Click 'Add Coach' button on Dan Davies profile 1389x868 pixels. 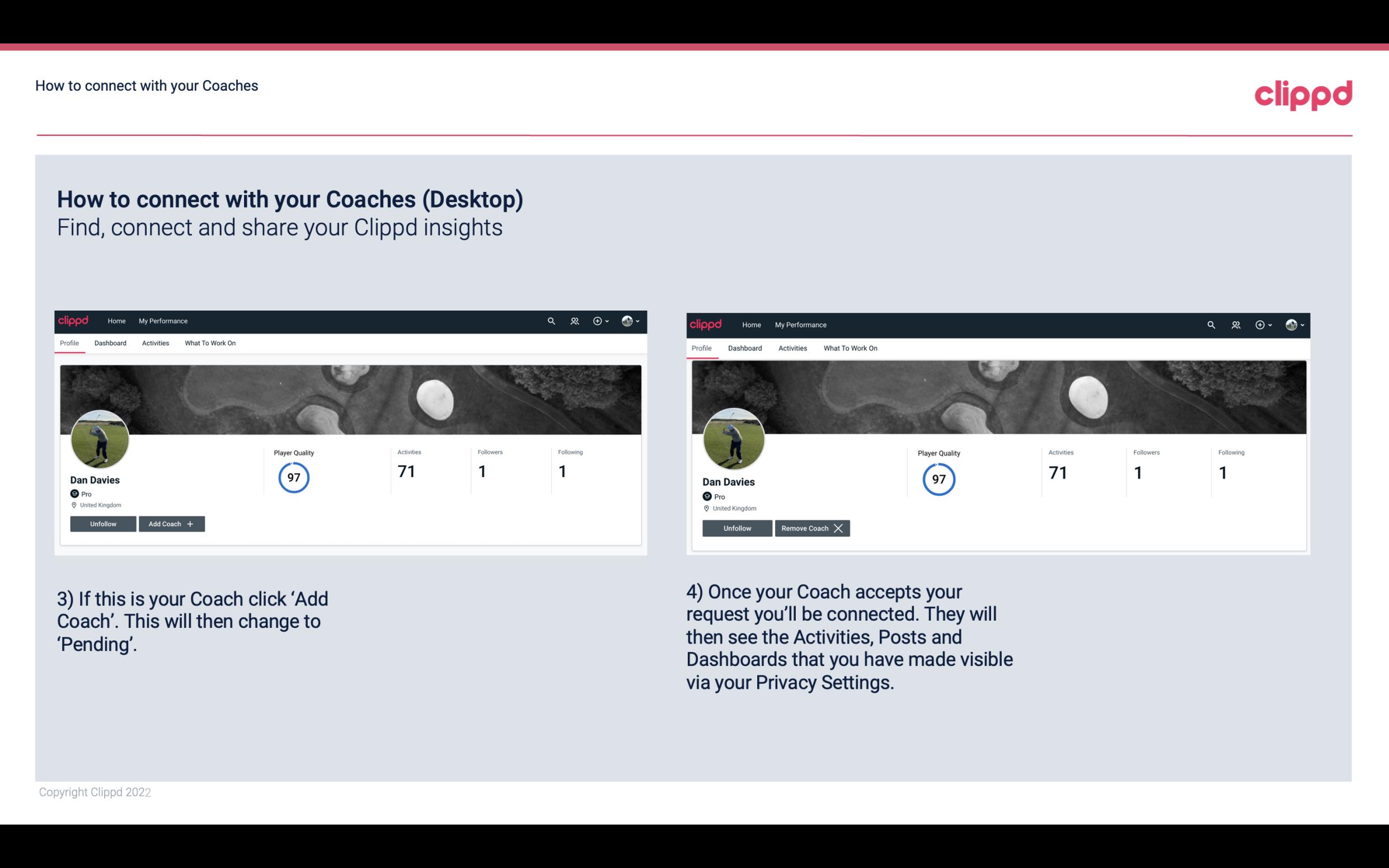(170, 523)
